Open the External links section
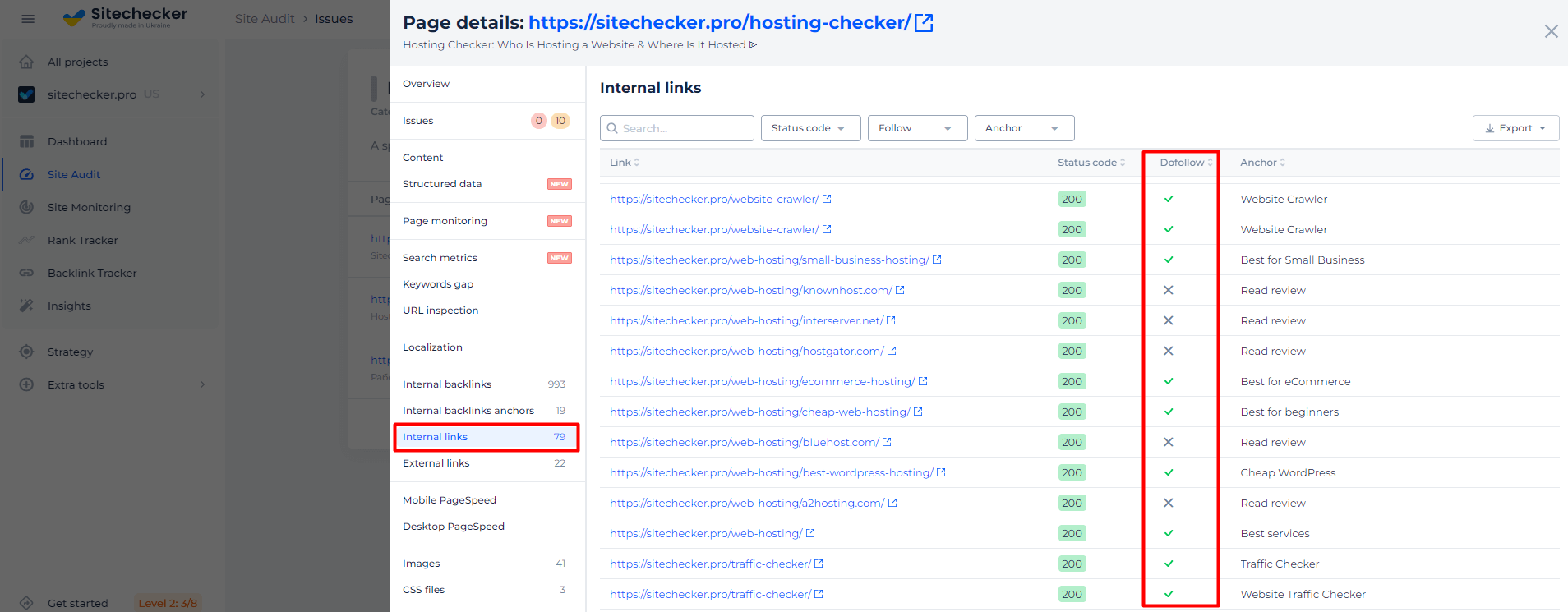This screenshot has width=1568, height=612. coord(436,463)
